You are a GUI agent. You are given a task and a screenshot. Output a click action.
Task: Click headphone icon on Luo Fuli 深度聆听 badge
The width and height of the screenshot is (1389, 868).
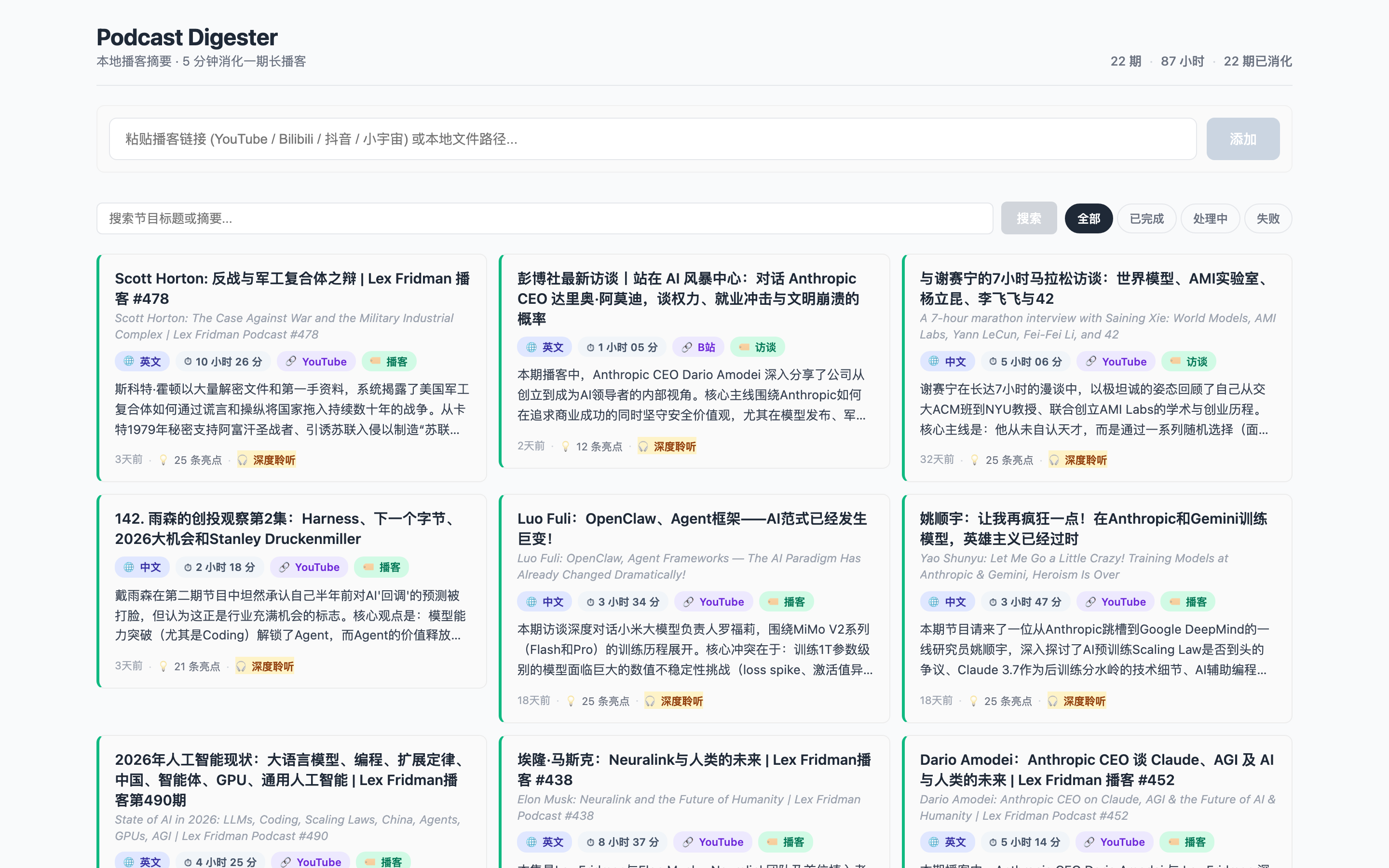[650, 700]
